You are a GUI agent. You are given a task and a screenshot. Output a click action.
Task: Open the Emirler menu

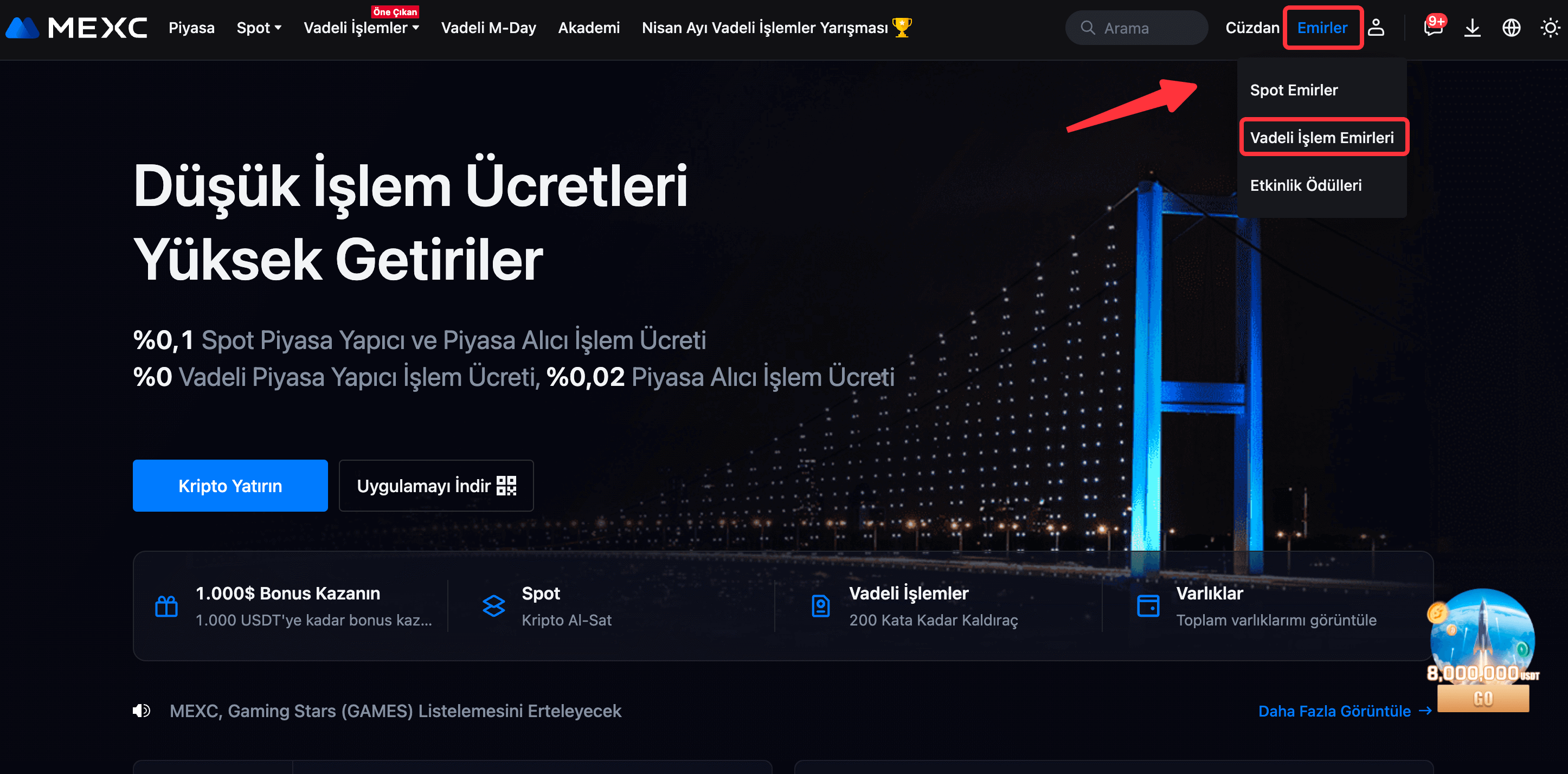(x=1322, y=28)
